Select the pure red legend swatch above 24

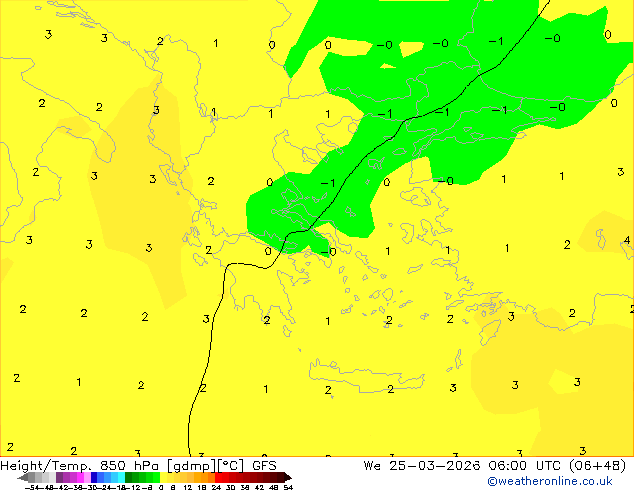point(218,477)
